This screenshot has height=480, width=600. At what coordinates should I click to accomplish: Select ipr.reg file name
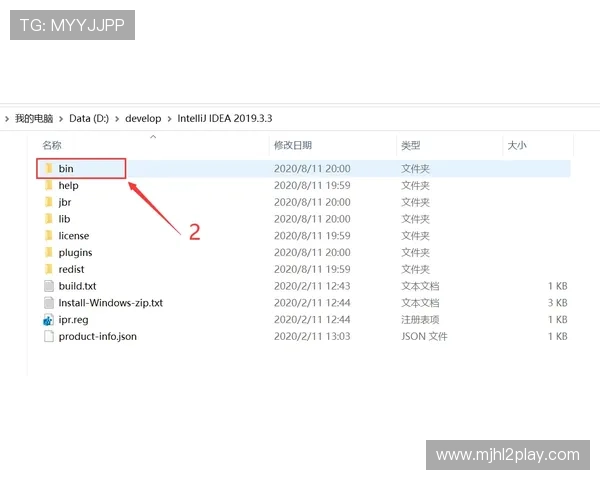(x=73, y=320)
